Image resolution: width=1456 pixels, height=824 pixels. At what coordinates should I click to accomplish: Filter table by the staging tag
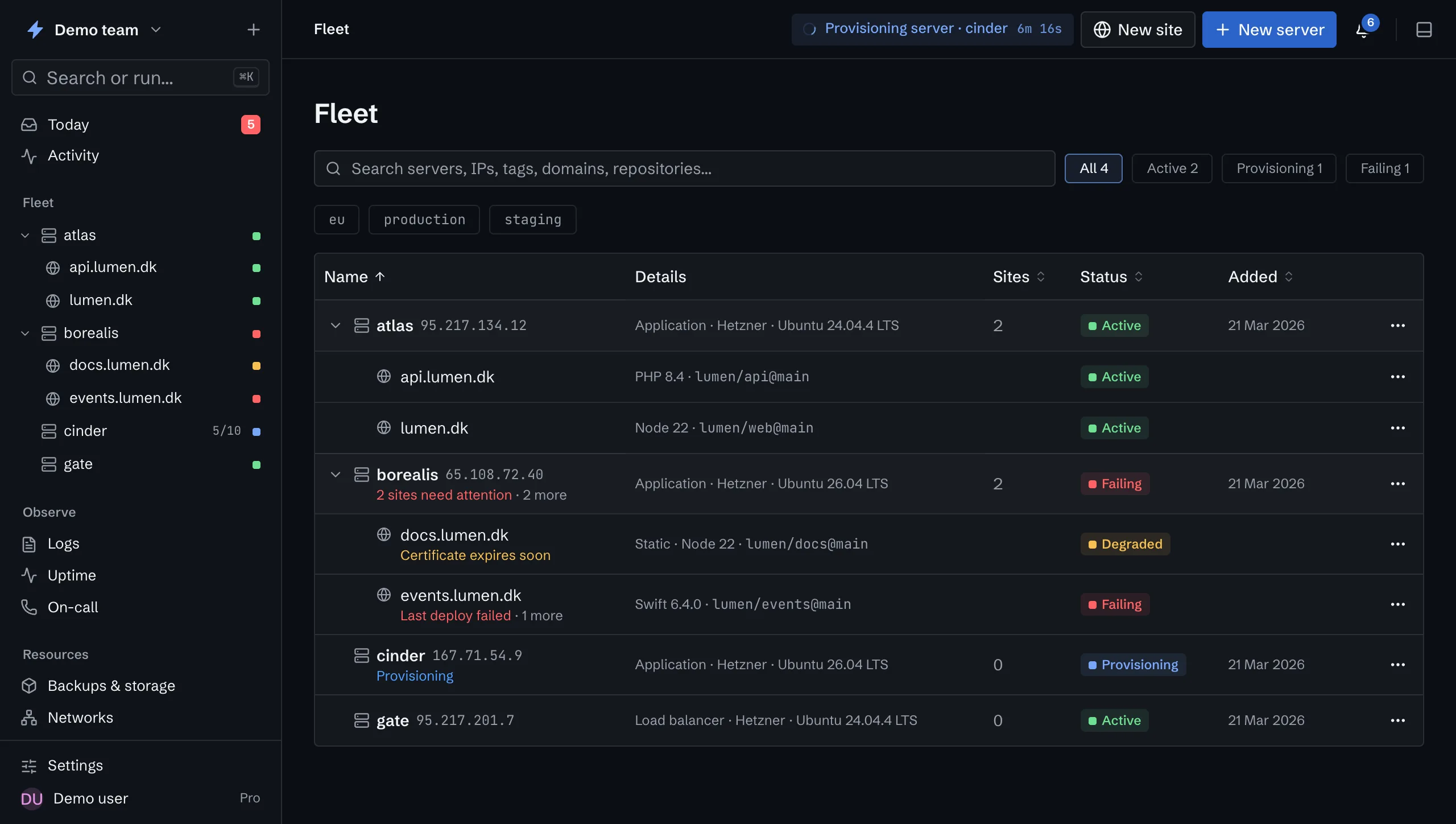(533, 220)
